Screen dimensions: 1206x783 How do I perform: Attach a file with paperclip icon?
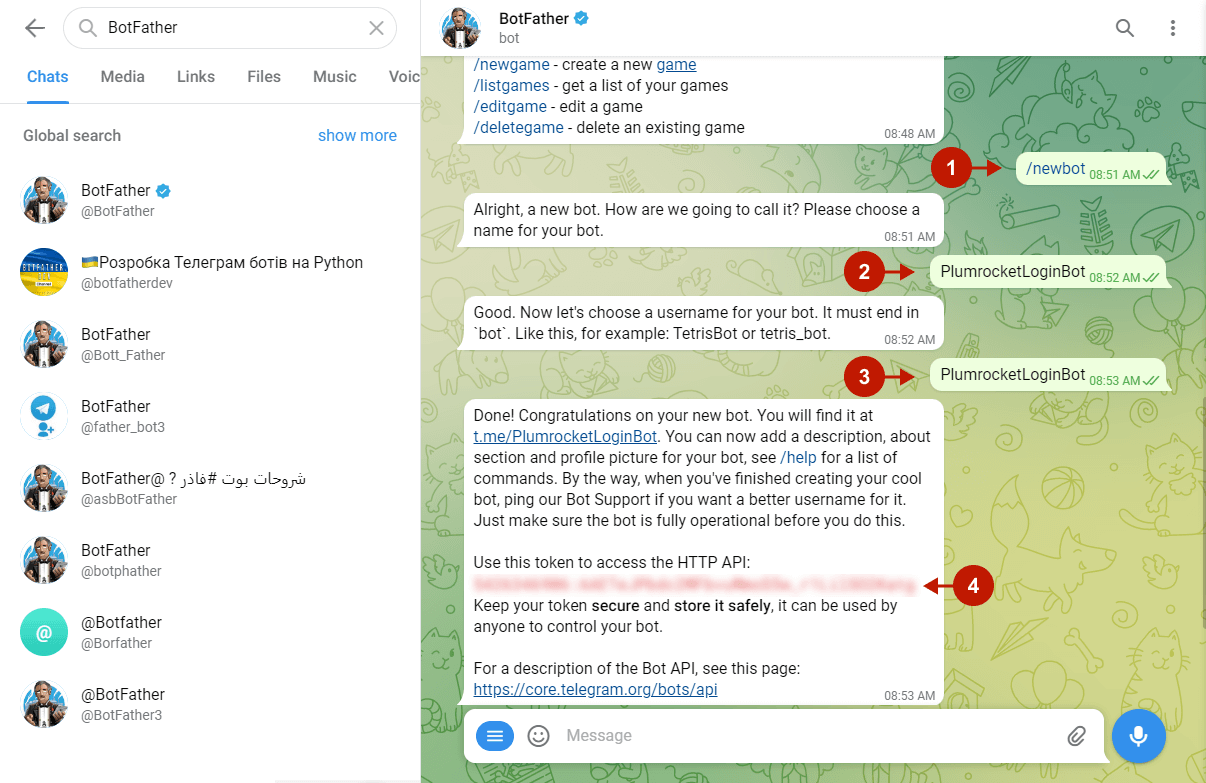click(1076, 736)
